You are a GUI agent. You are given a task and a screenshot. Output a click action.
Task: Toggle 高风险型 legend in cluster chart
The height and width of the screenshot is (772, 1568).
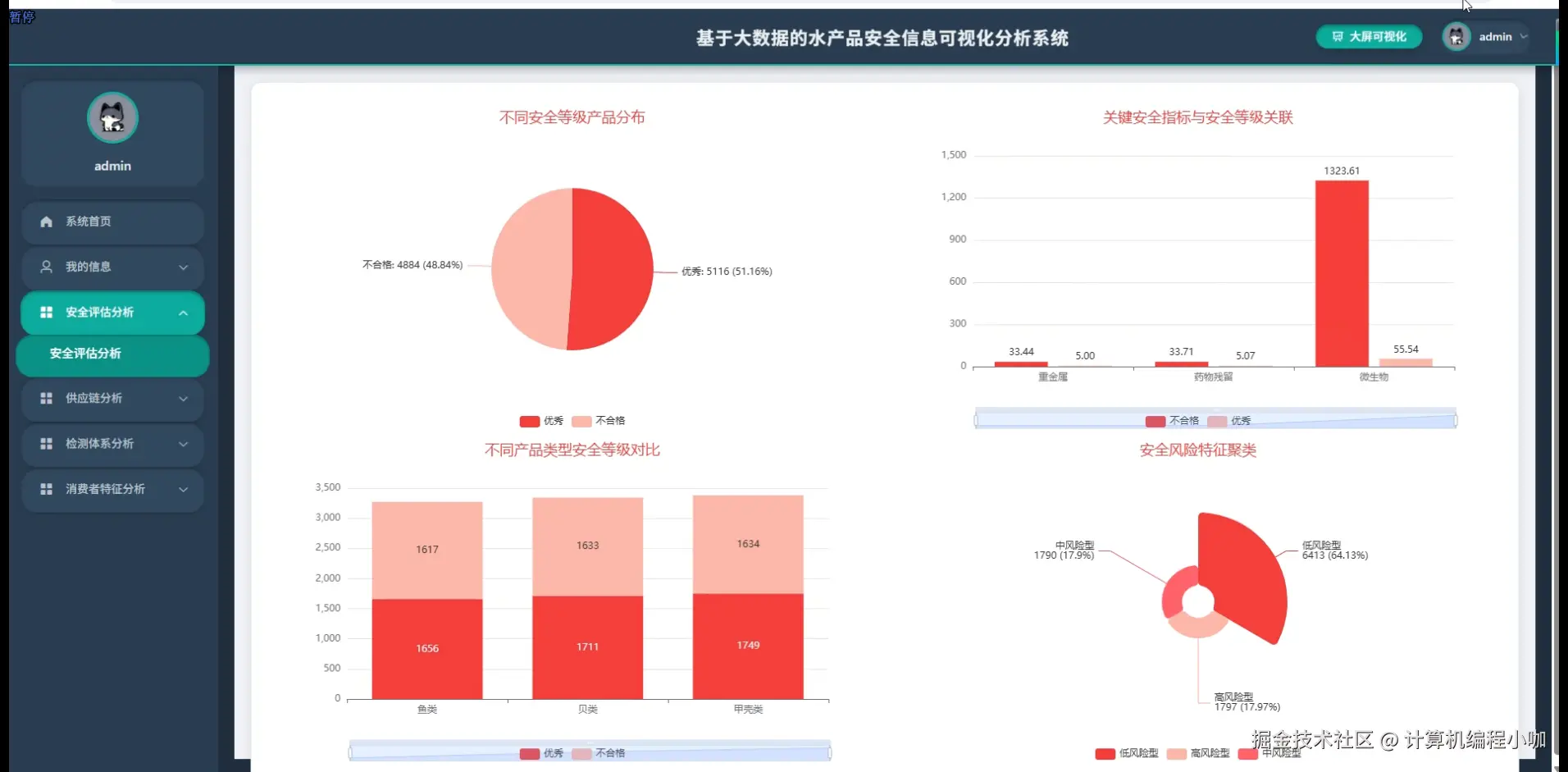[x=1197, y=753]
